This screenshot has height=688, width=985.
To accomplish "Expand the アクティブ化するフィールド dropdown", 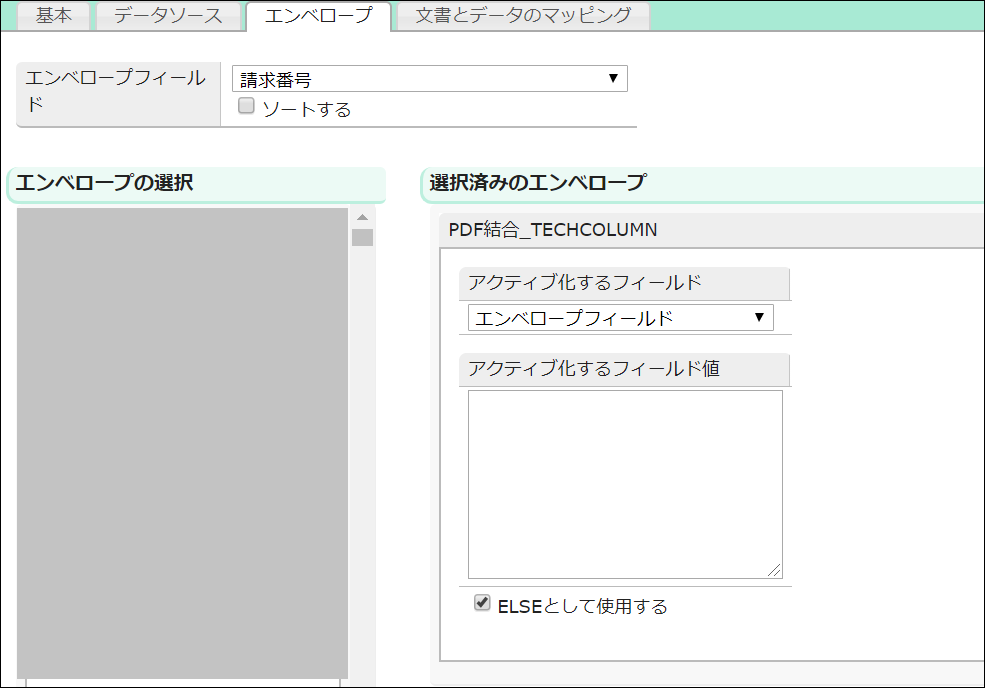I will [x=620, y=318].
